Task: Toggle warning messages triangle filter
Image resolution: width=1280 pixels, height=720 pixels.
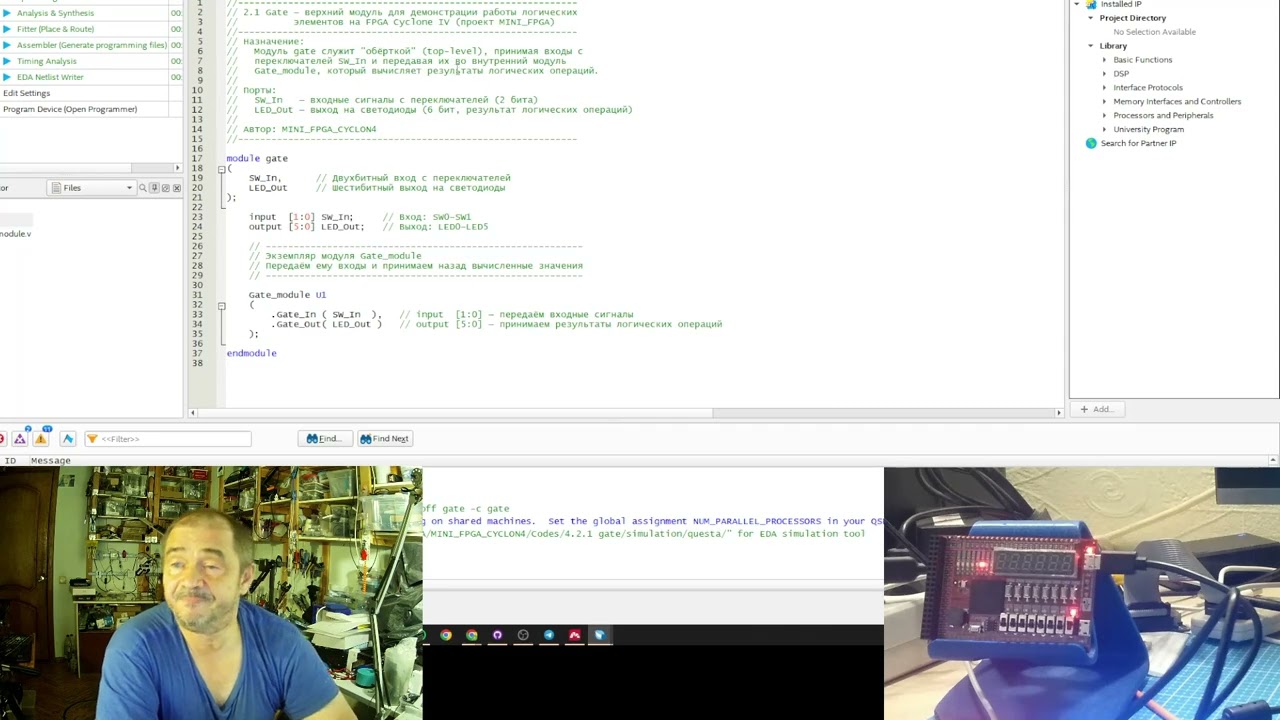Action: 41,439
